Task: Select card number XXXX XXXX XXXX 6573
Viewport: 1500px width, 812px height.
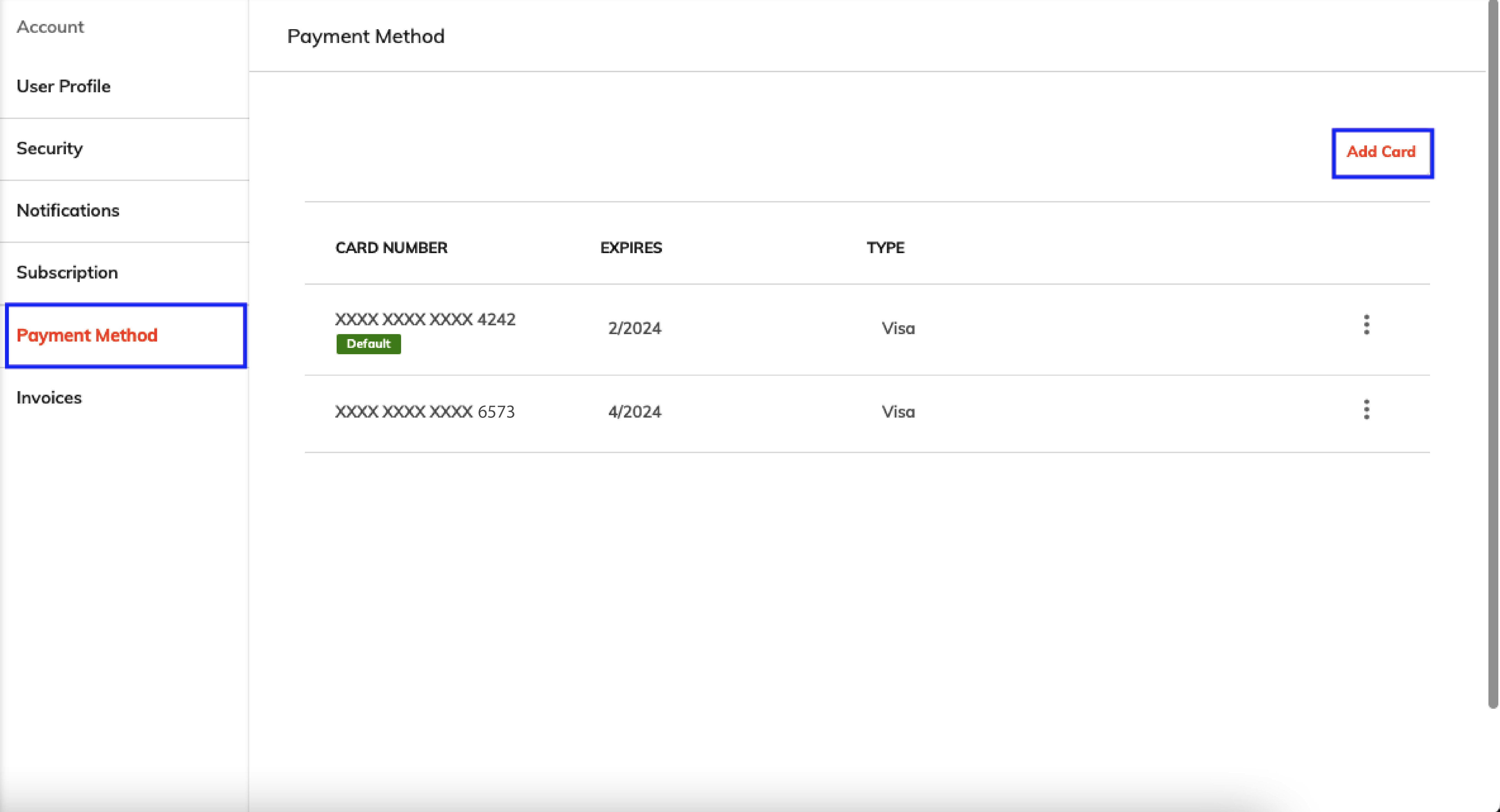Action: pos(425,412)
